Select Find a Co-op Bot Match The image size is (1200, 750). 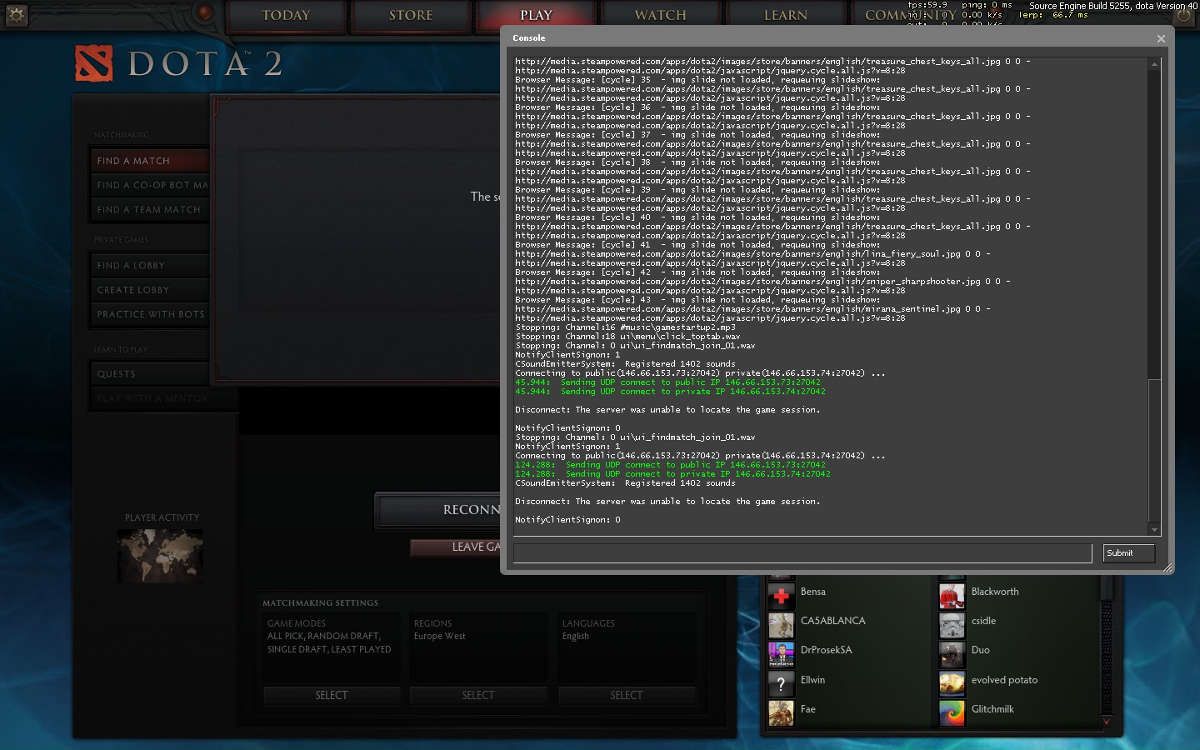(149, 185)
